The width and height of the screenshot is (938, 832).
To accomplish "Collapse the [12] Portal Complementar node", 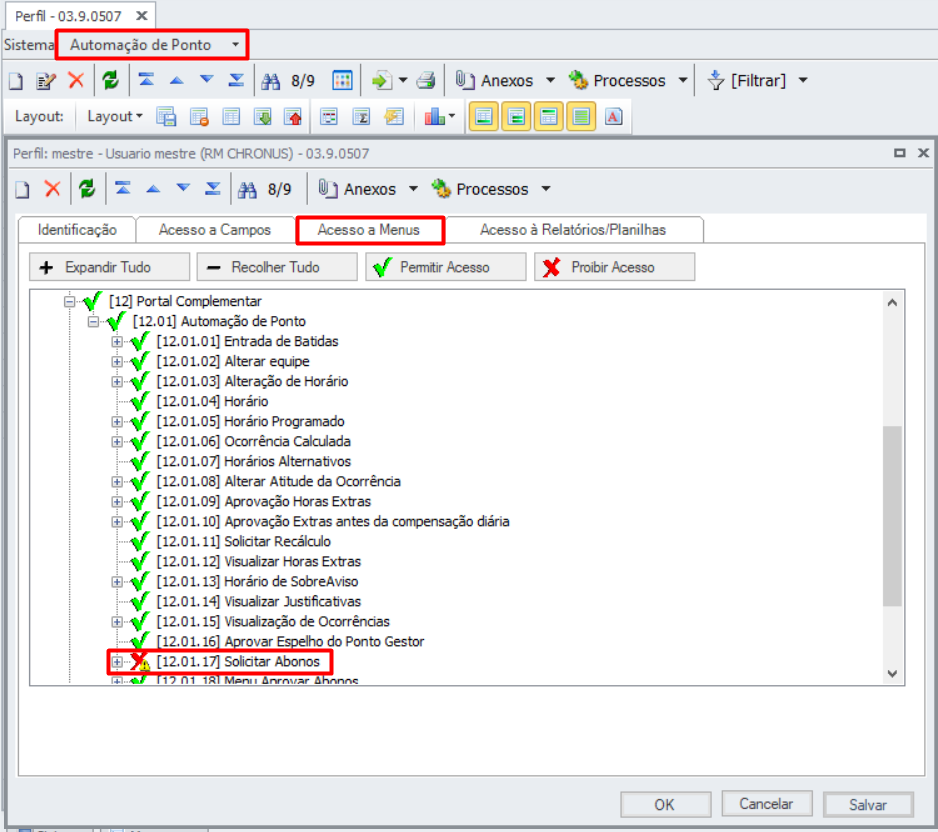I will click(x=70, y=301).
